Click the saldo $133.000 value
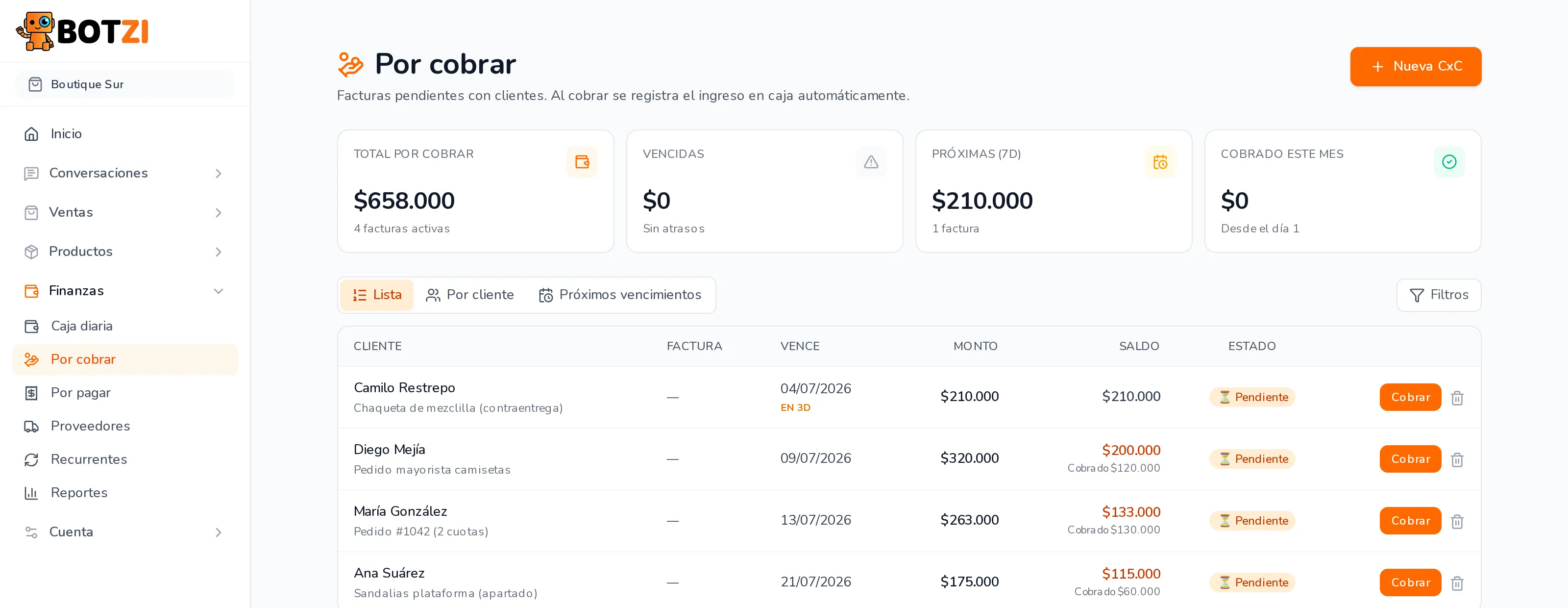This screenshot has height=608, width=1568. coord(1131,512)
